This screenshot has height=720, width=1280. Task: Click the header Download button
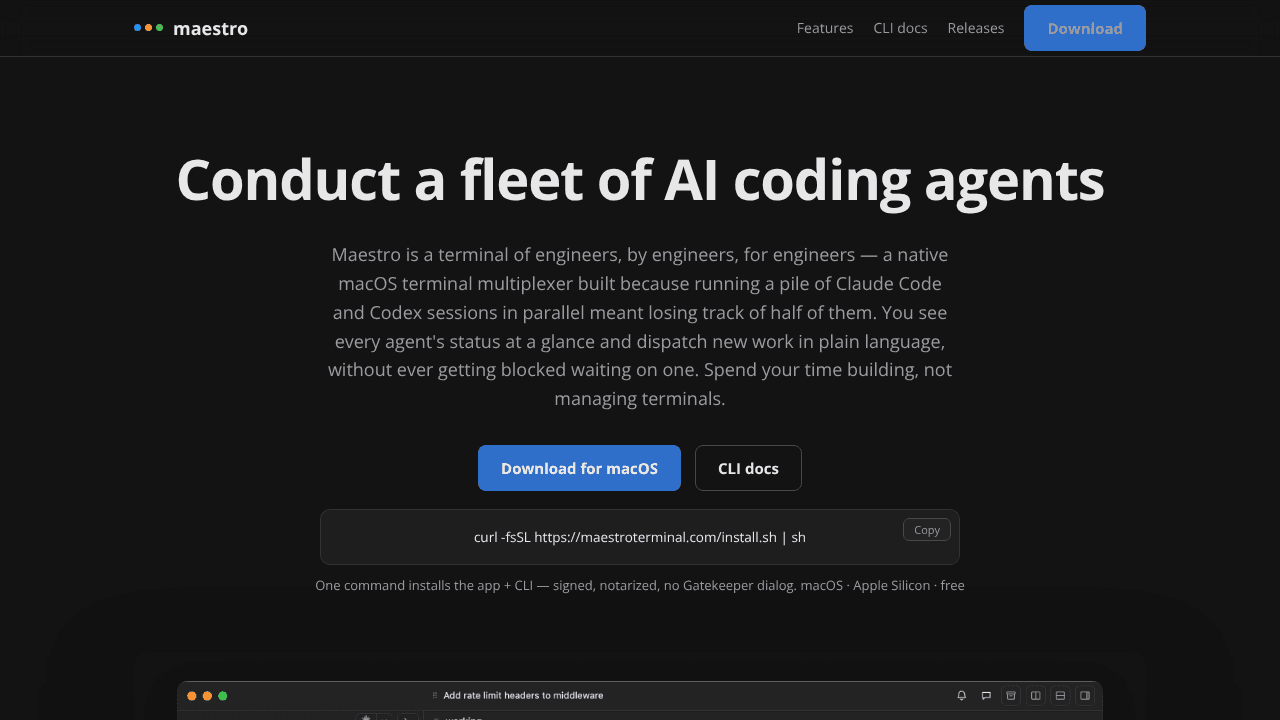tap(1085, 28)
